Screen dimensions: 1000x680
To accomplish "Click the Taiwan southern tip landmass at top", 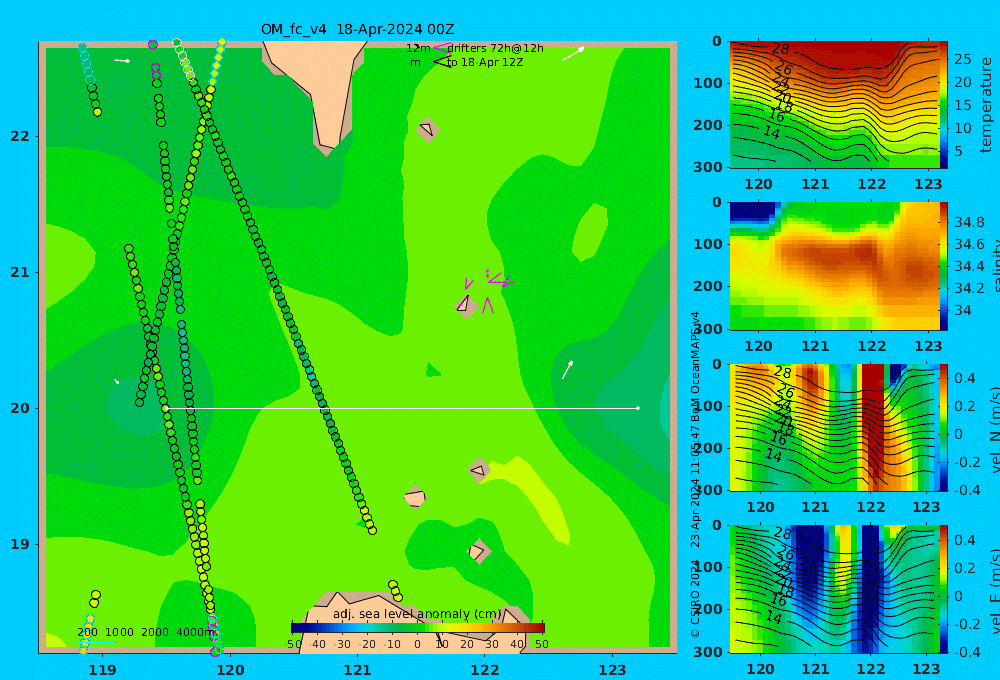I will (x=325, y=89).
